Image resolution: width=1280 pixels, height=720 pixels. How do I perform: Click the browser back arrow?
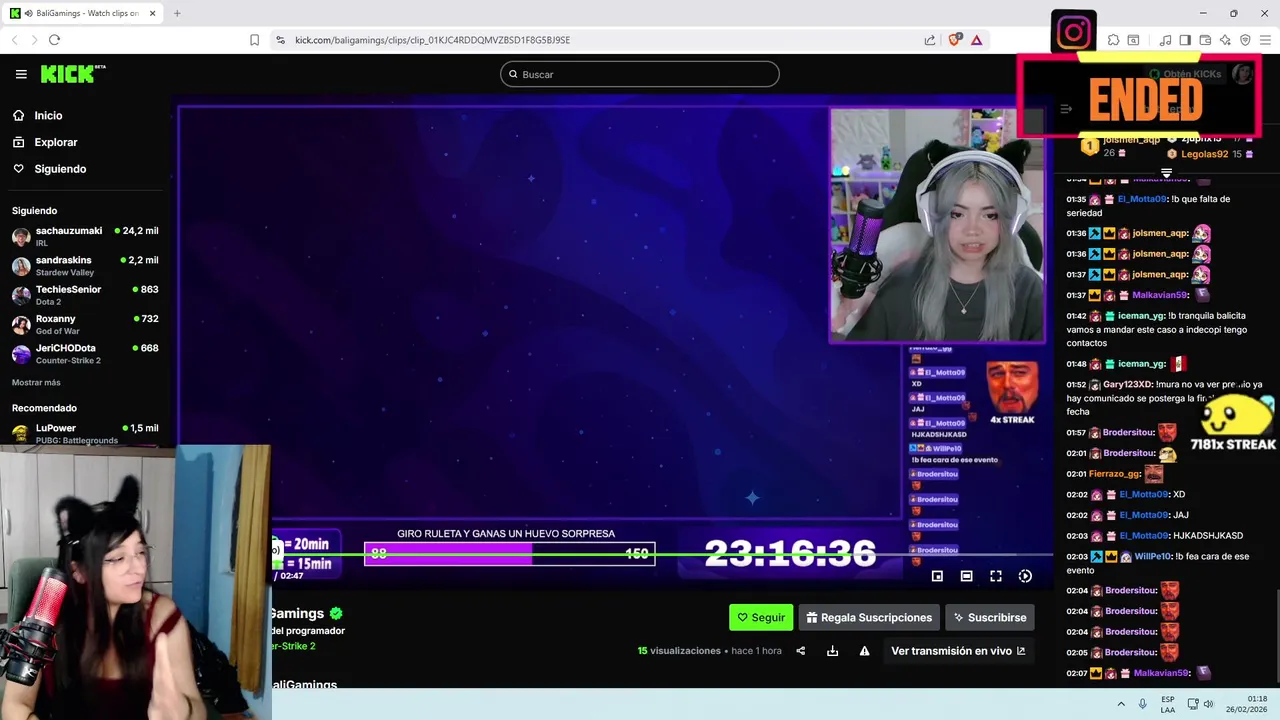(14, 40)
